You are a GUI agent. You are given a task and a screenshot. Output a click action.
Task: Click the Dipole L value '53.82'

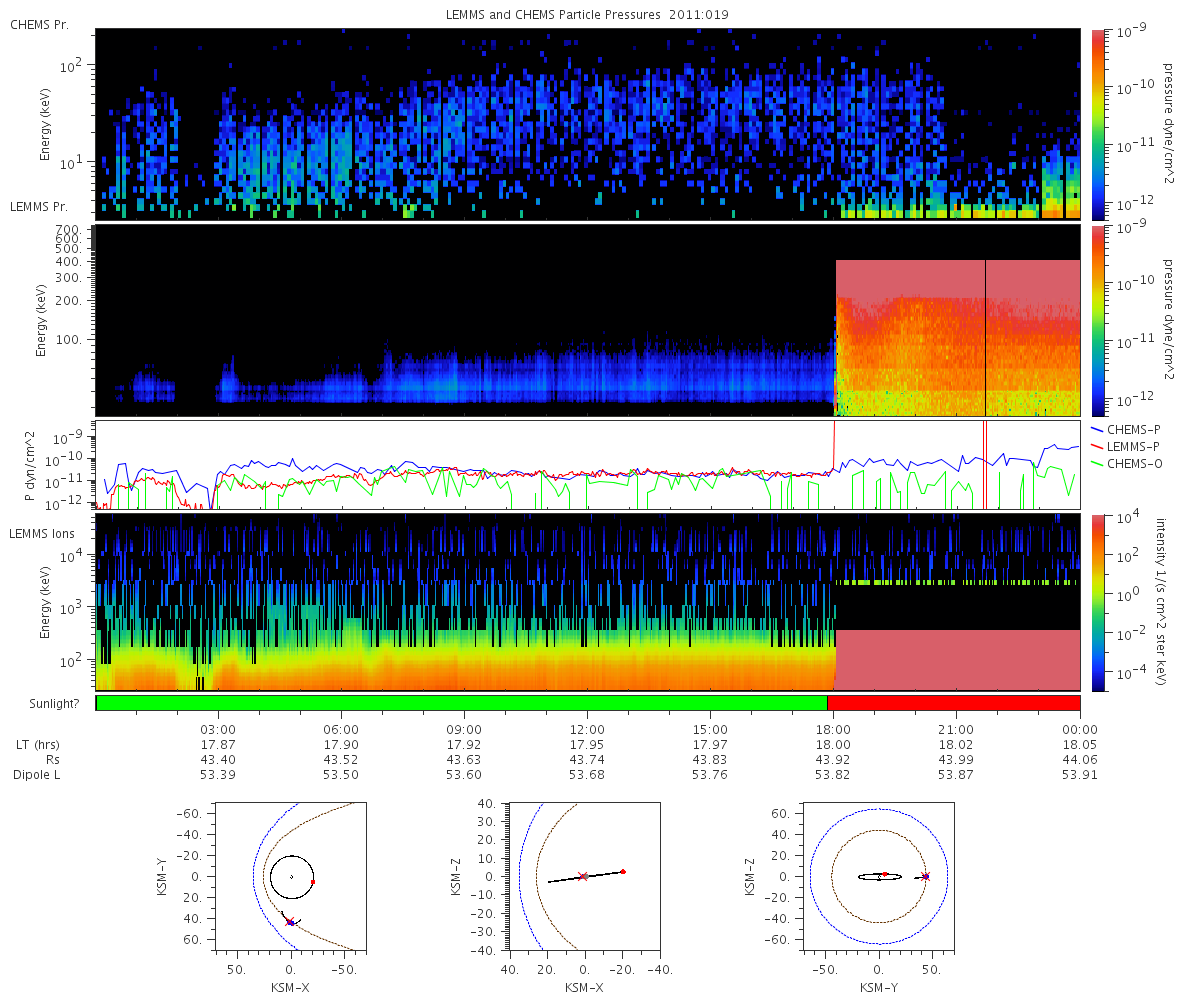pyautogui.click(x=833, y=775)
